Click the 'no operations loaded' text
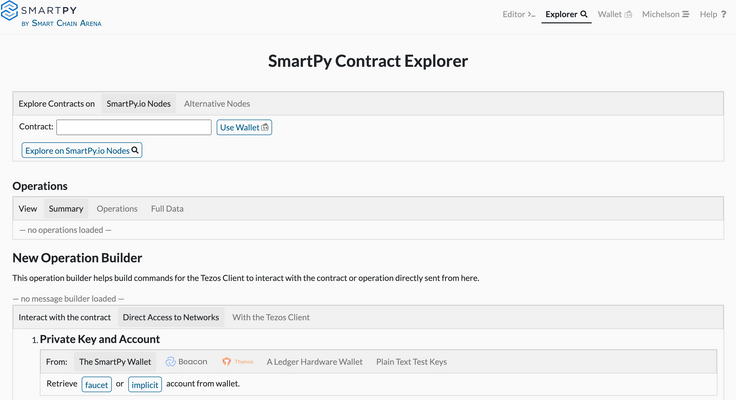Screen dimensions: 736x400 pyautogui.click(x=65, y=230)
